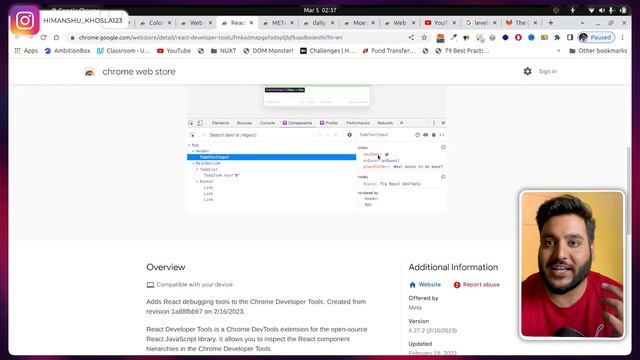Go to the browser home page
640x360 pixels.
pyautogui.click(x=56, y=38)
